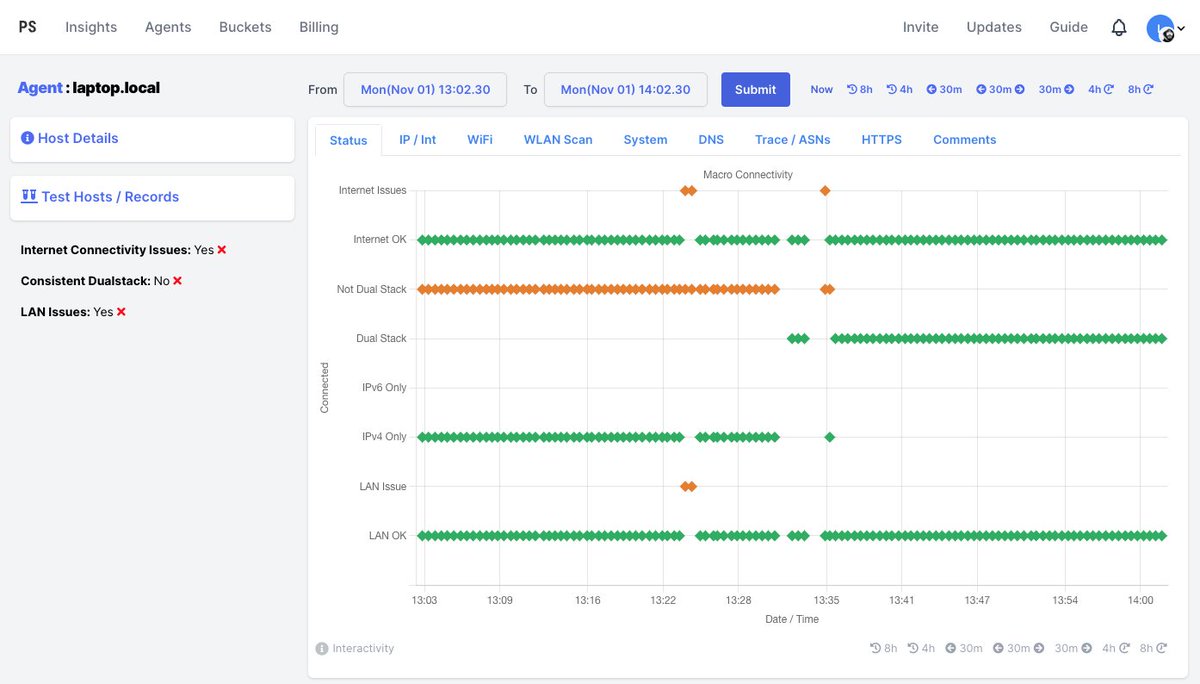Open the Trace / ASNs tab
Screen dimensions: 1200x684
[792, 140]
